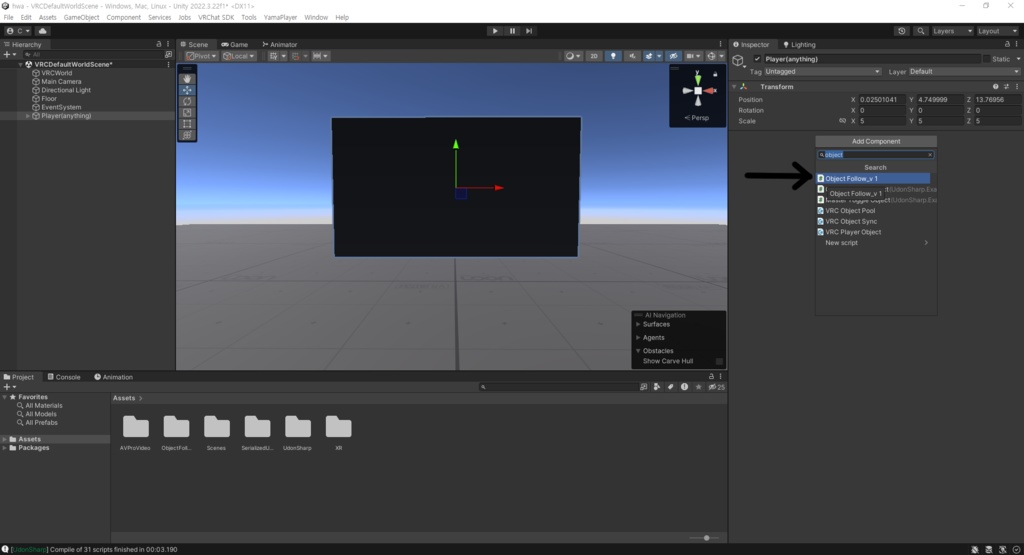Select the Rect tool
The image size is (1024, 555).
[x=187, y=123]
